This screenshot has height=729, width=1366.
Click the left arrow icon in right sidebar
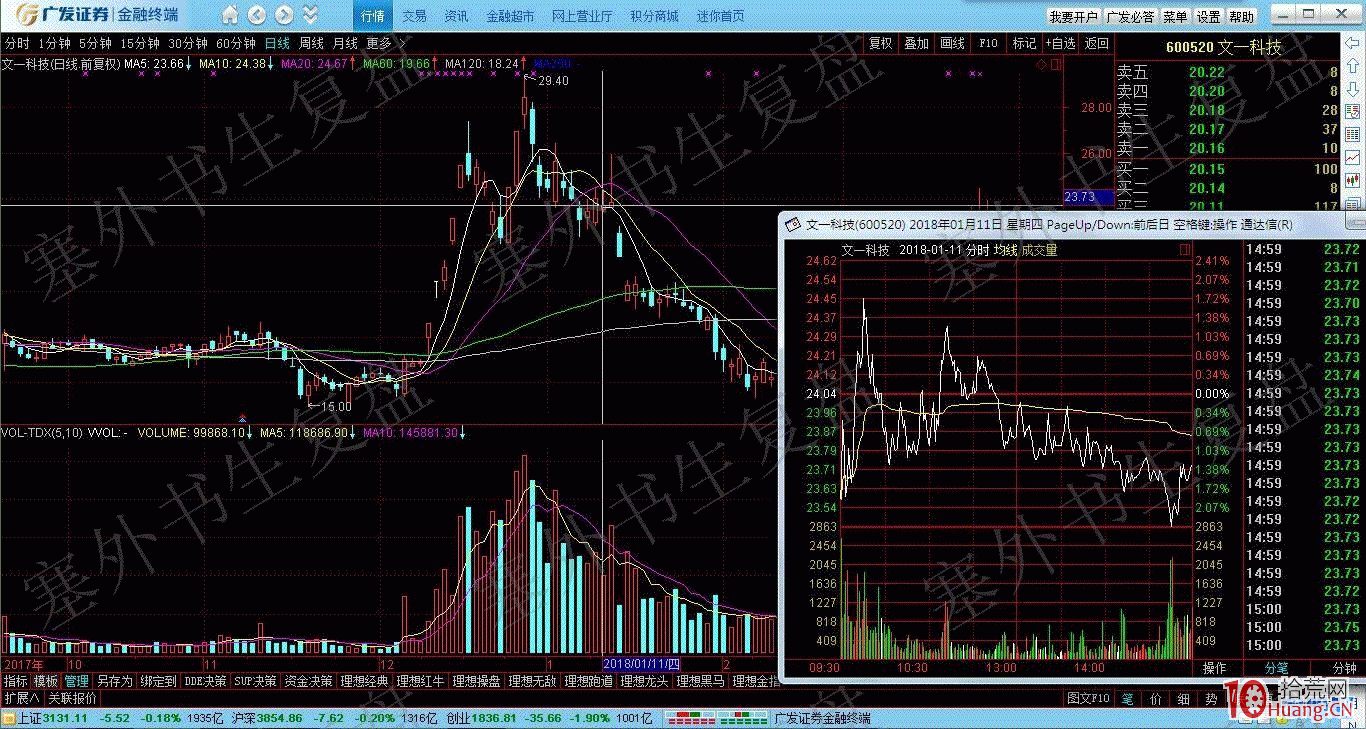coord(1353,43)
